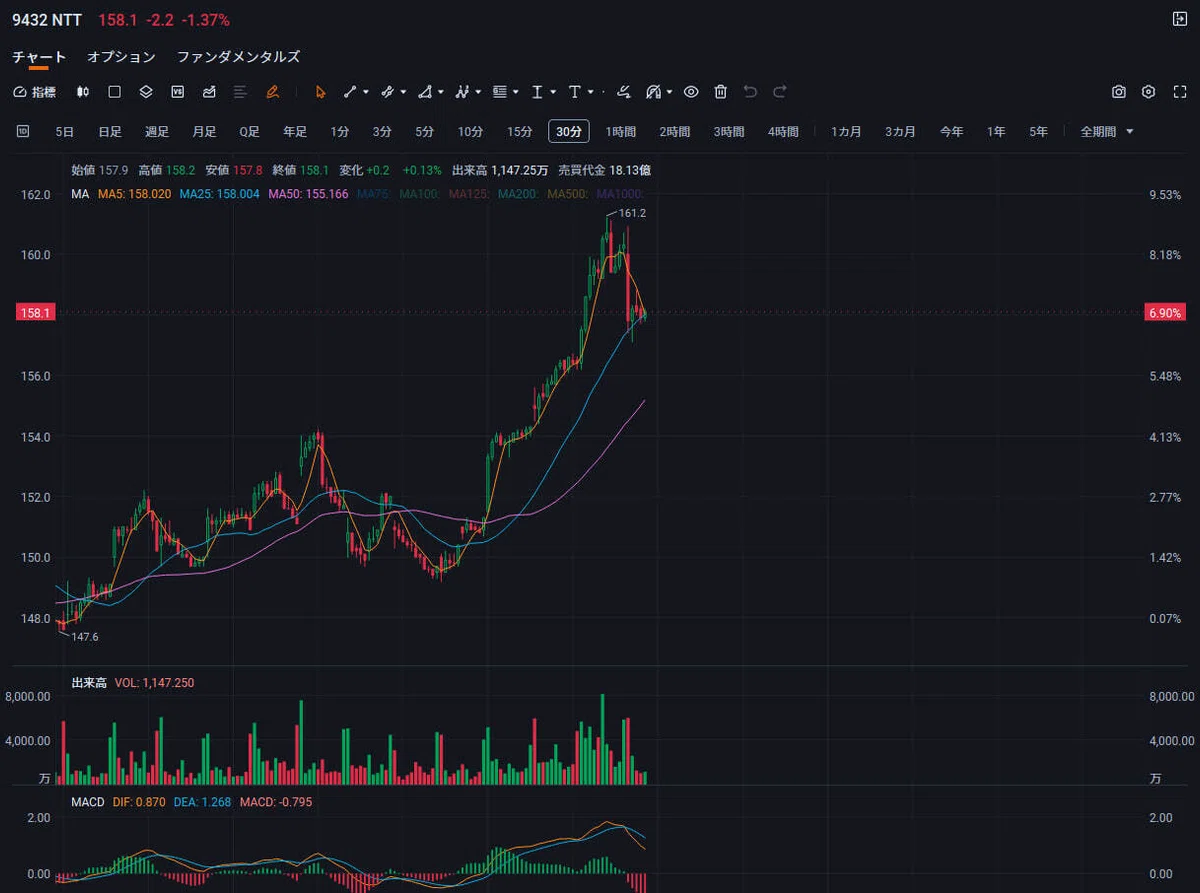Select the orange pencil drawing icon
Image resolution: width=1200 pixels, height=893 pixels.
(x=272, y=92)
